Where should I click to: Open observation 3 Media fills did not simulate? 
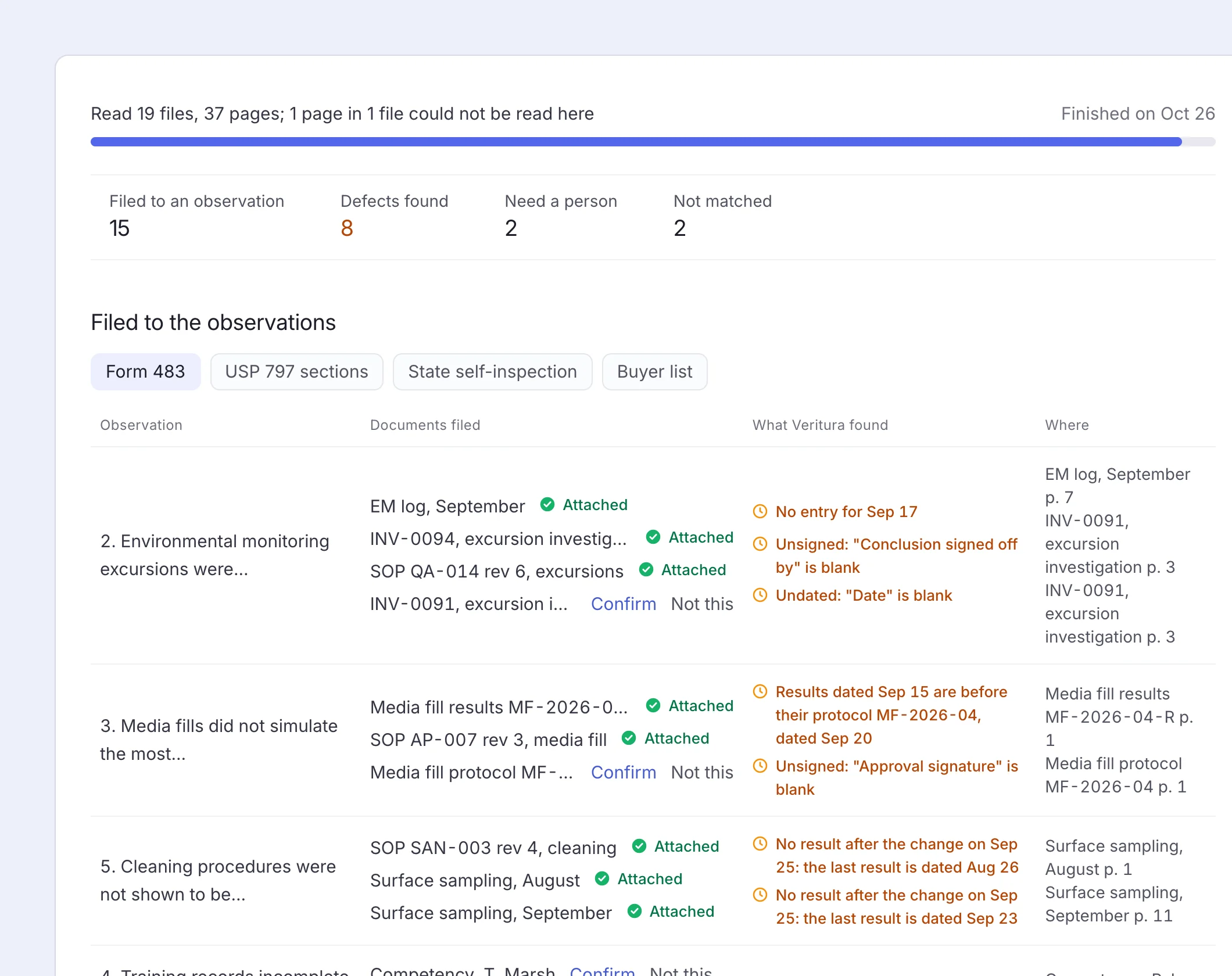point(219,740)
